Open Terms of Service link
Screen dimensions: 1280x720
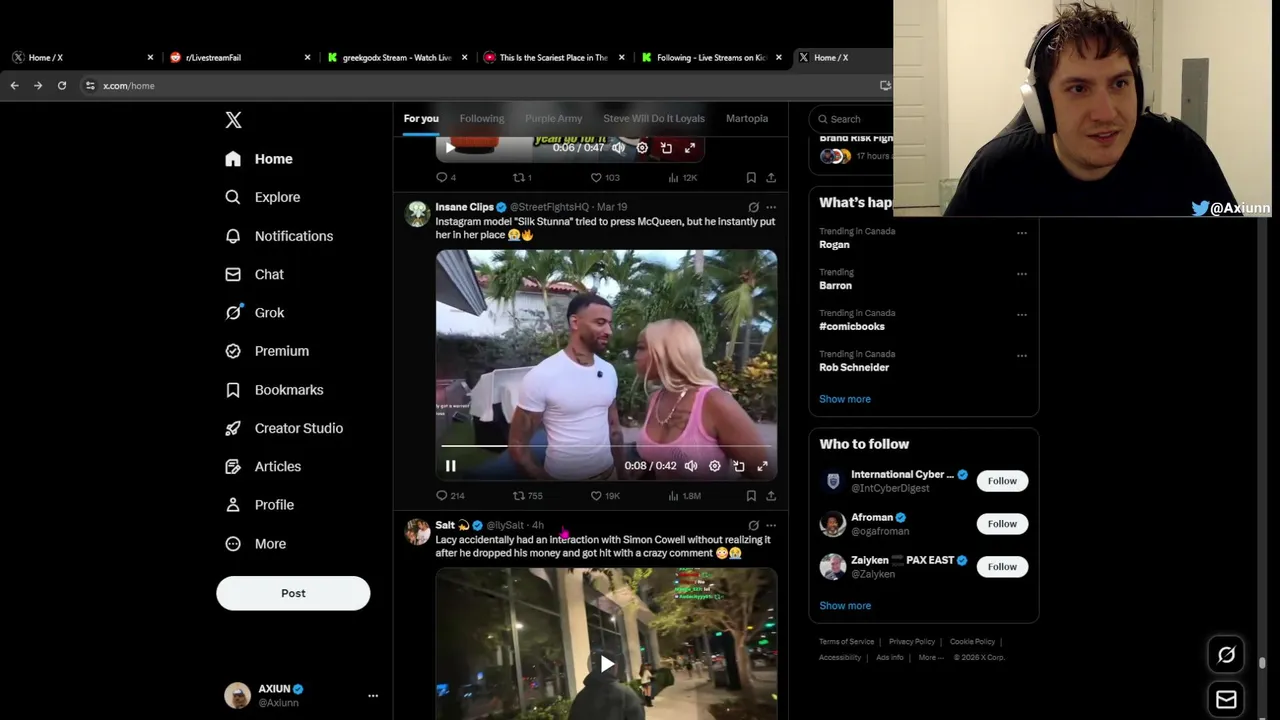[846, 642]
